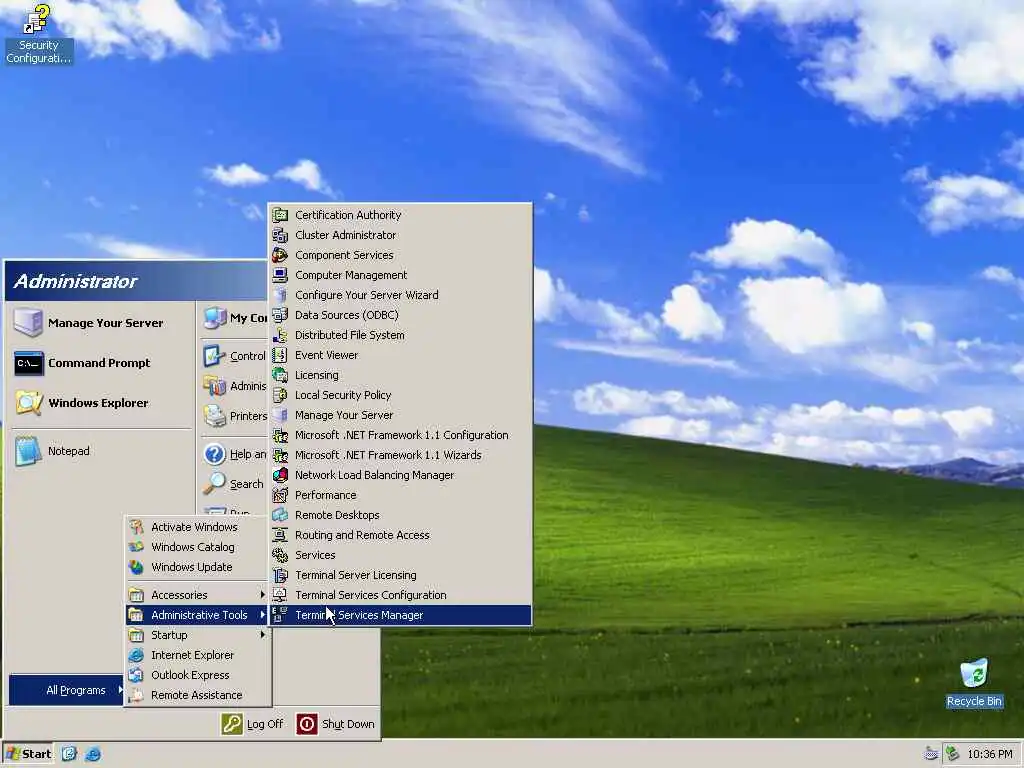This screenshot has width=1024, height=768.
Task: Open the Recycle Bin desktop icon
Action: tap(974, 682)
